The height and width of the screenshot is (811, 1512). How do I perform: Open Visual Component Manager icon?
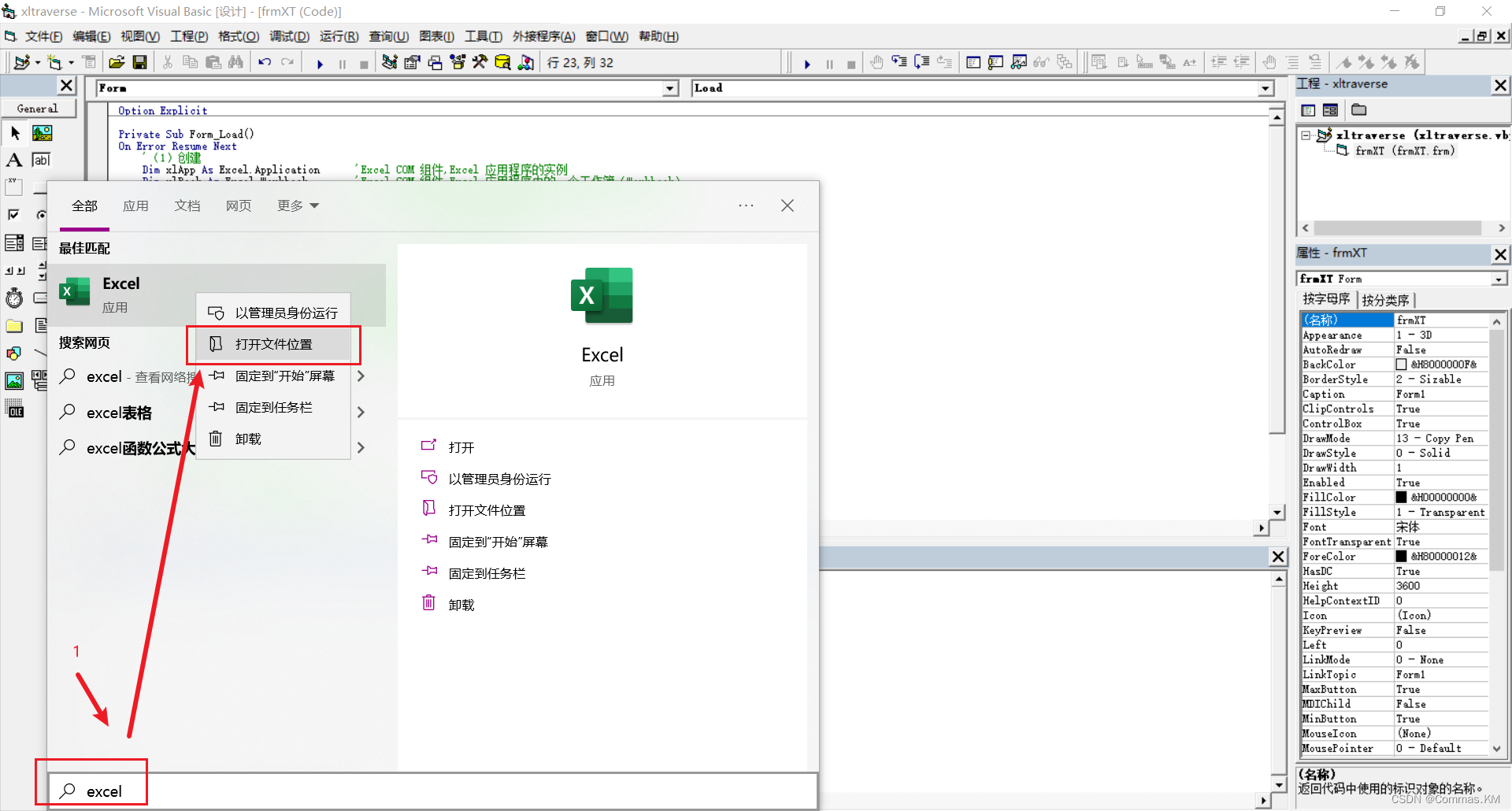coord(525,62)
